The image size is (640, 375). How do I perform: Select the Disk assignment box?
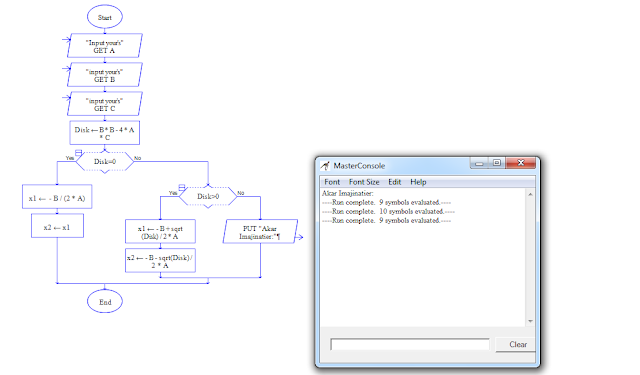[x=105, y=133]
